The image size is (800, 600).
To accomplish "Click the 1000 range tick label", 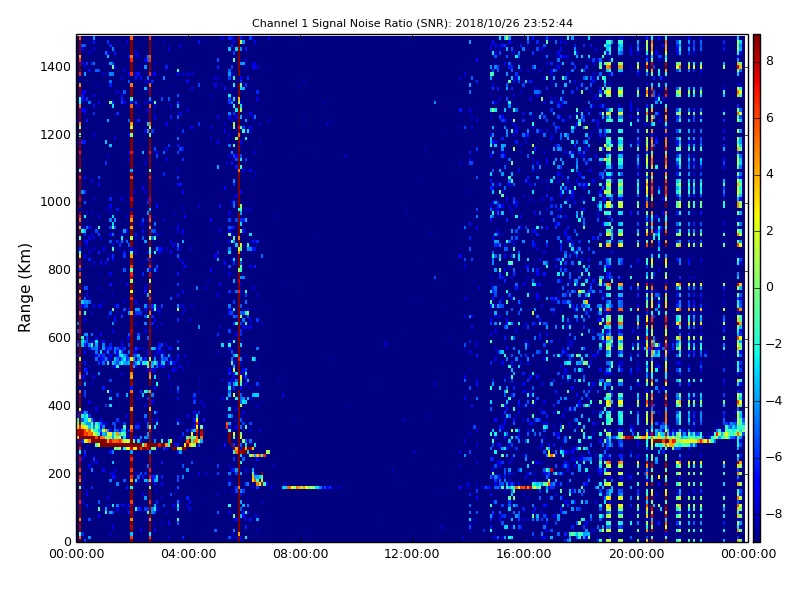I will pos(56,202).
